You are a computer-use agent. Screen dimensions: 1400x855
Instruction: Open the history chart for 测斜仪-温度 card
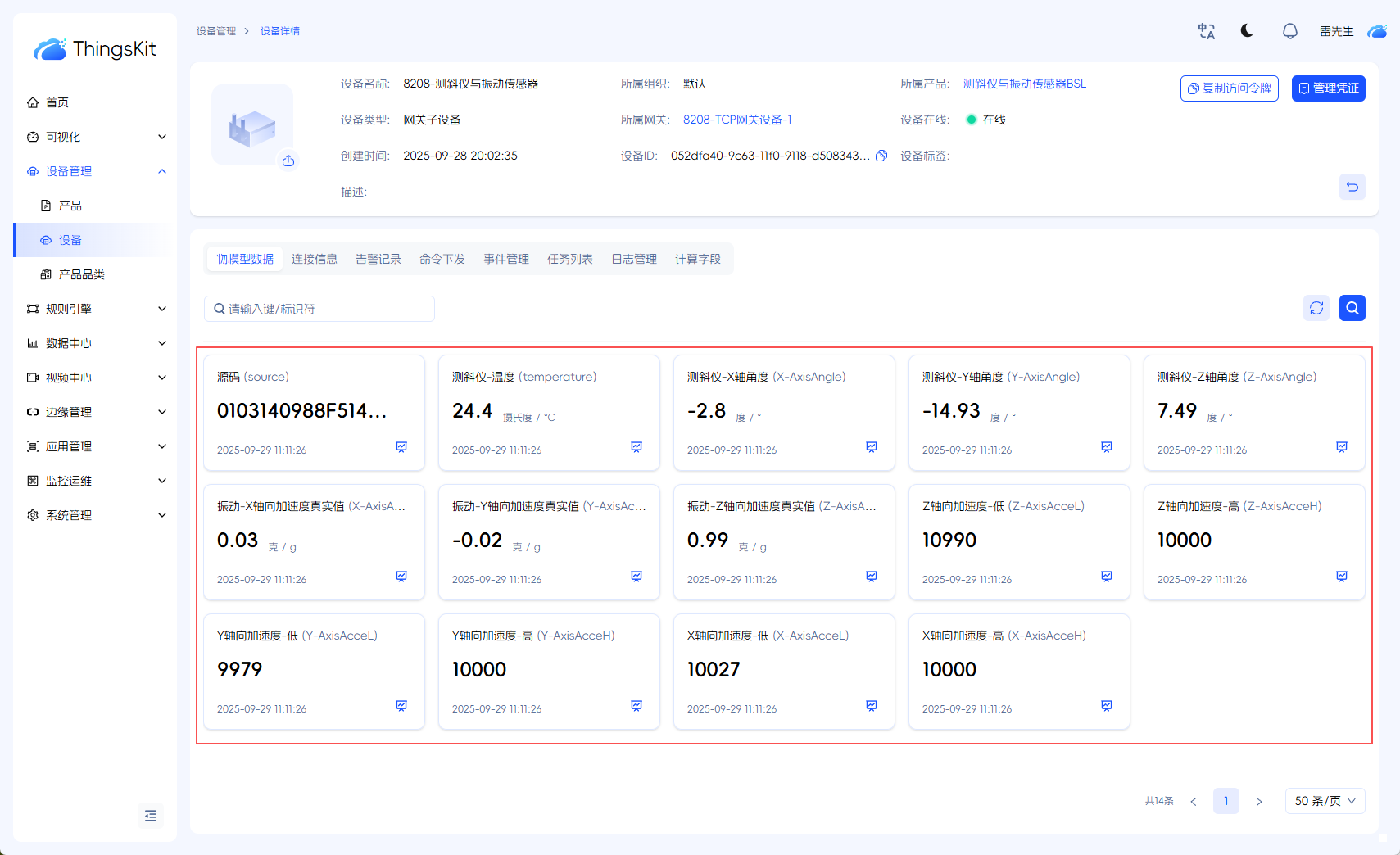pyautogui.click(x=637, y=447)
